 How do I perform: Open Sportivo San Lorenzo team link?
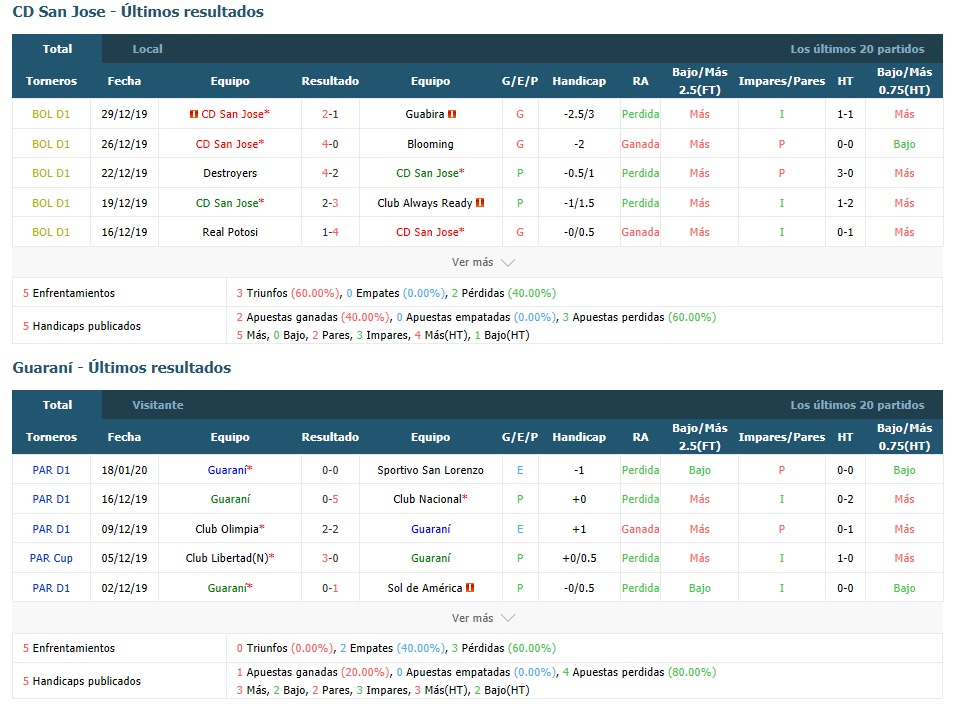tap(430, 470)
